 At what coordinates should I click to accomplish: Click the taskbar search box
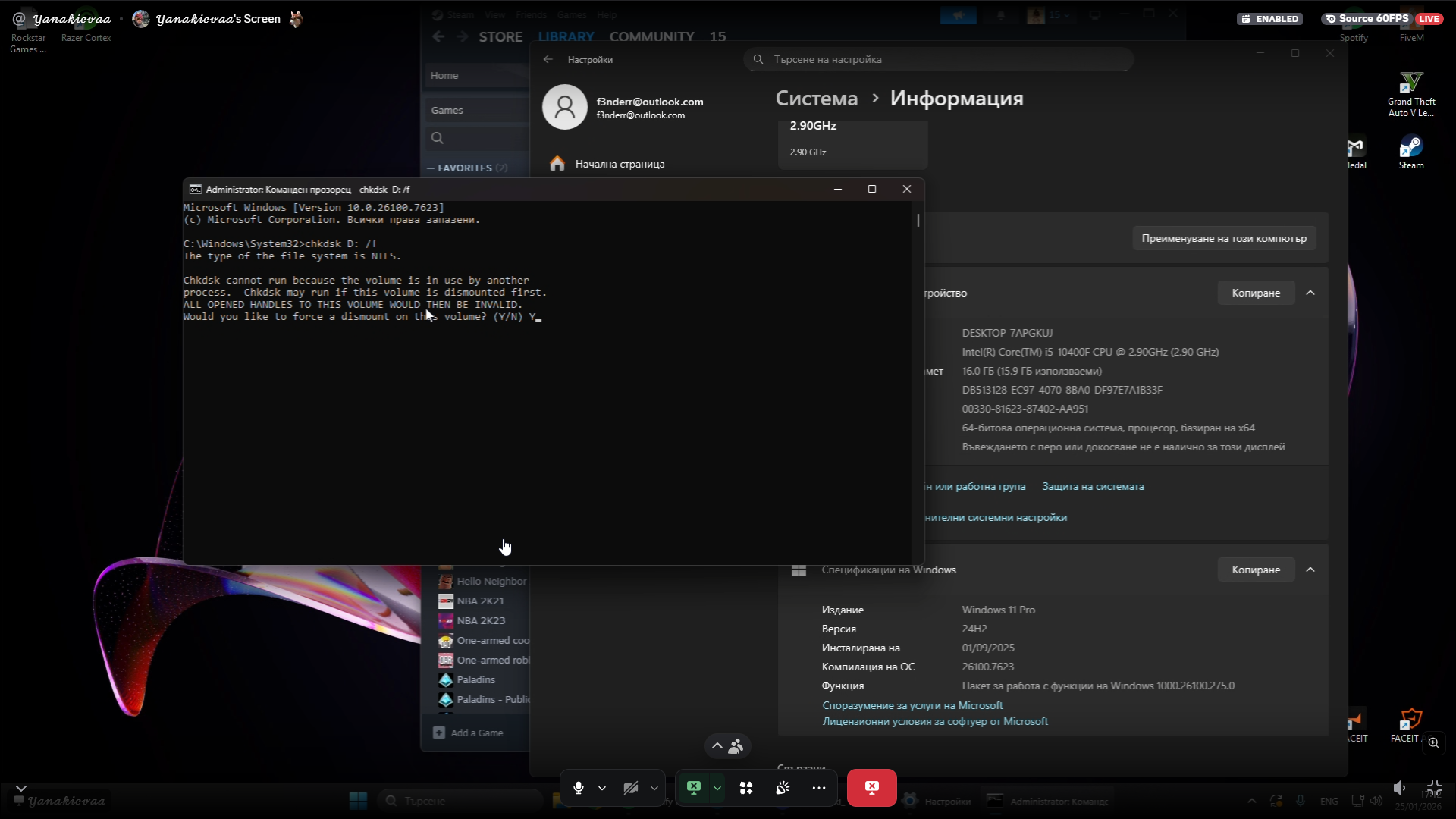461,801
